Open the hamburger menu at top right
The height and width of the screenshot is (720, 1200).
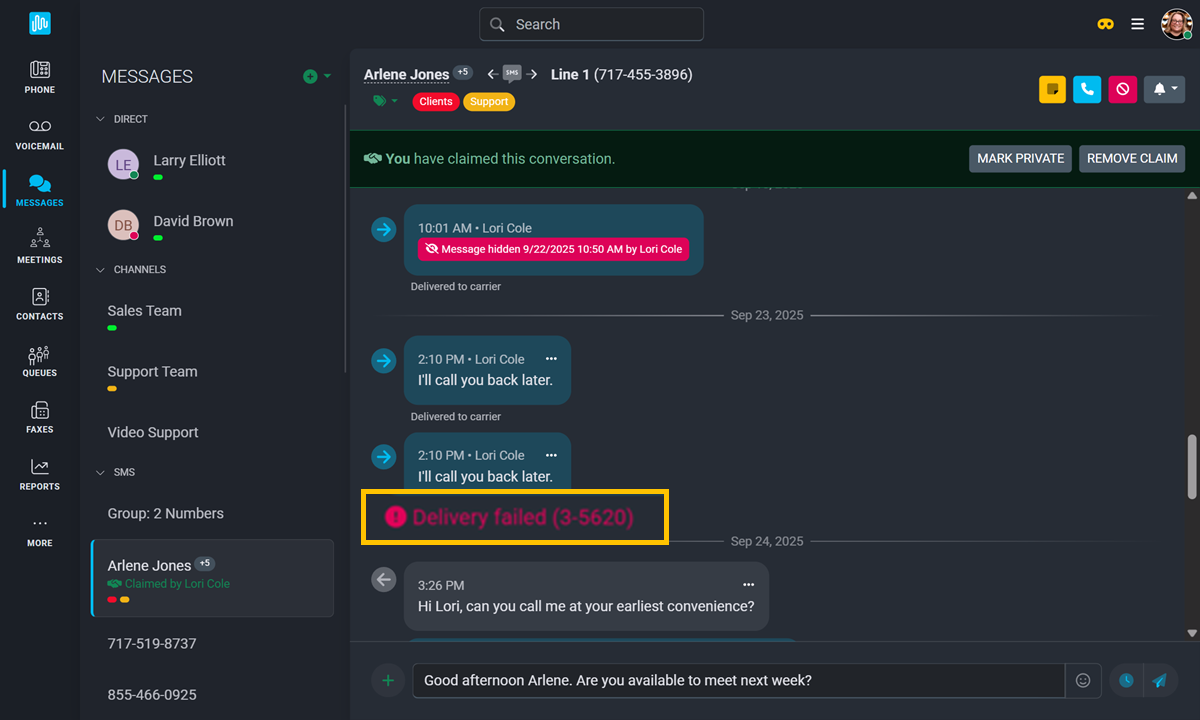click(x=1137, y=23)
